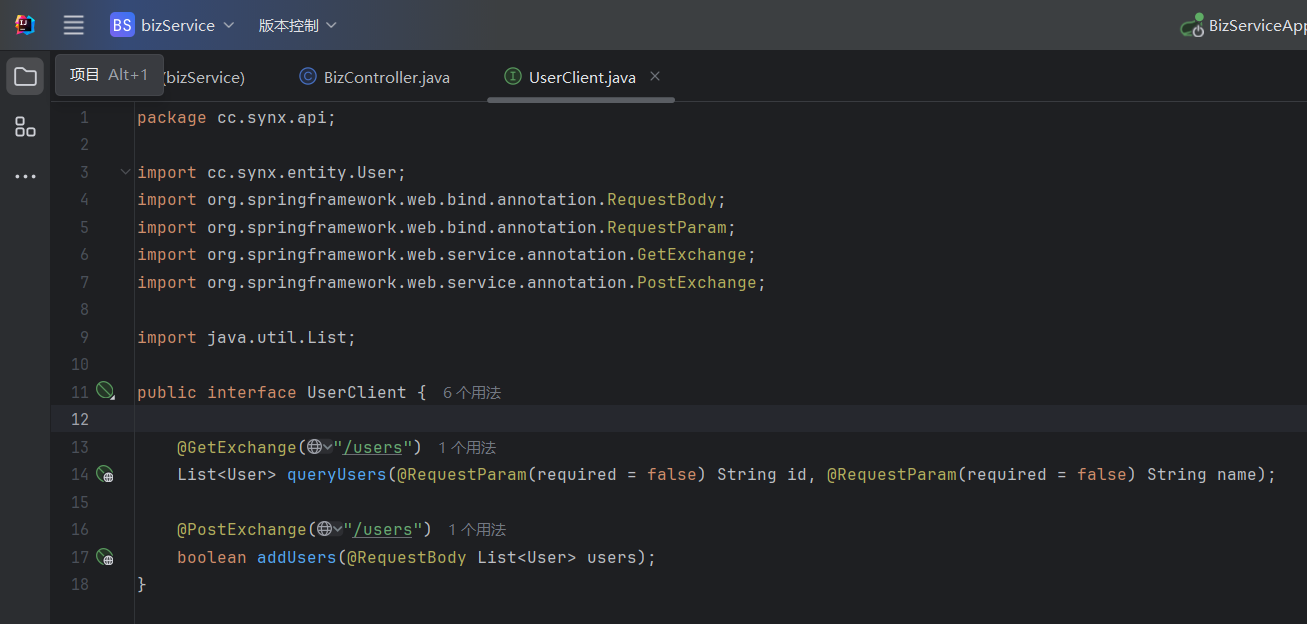The height and width of the screenshot is (624, 1307).
Task: Click the closing brace on line 18
Action: point(142,584)
